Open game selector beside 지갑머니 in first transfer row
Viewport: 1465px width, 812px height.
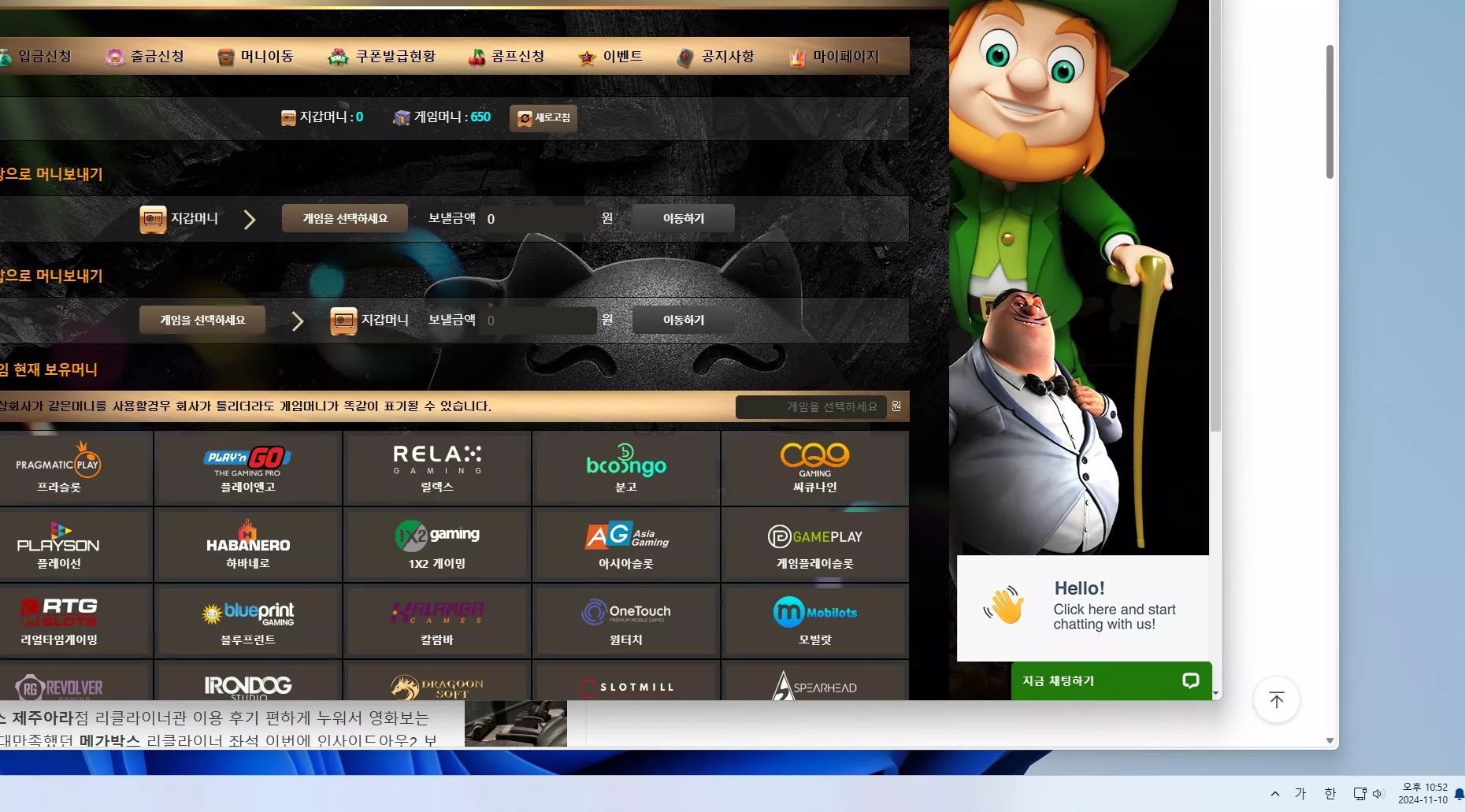(x=345, y=218)
